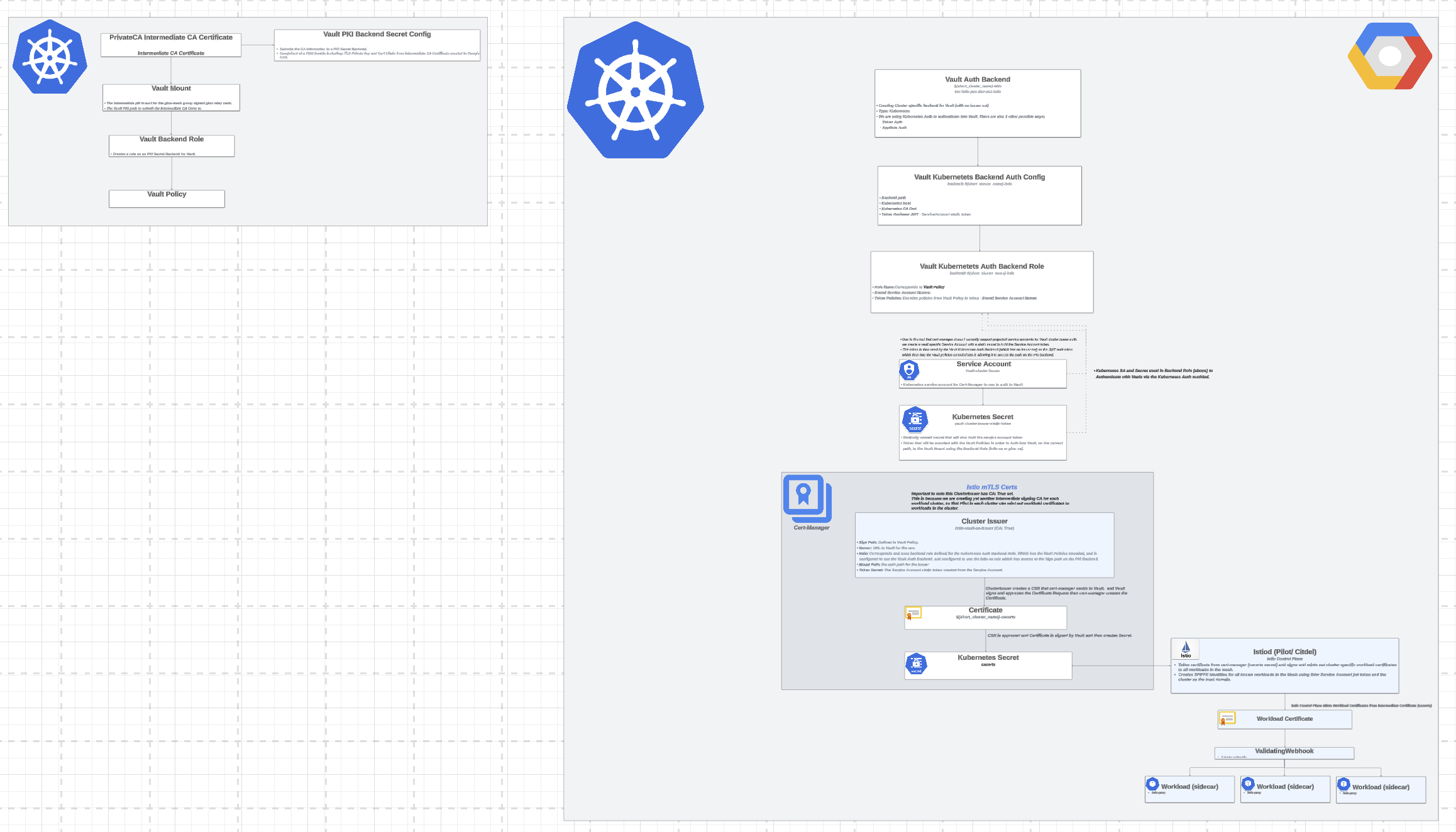Select the Vault Policy box

coord(167,199)
